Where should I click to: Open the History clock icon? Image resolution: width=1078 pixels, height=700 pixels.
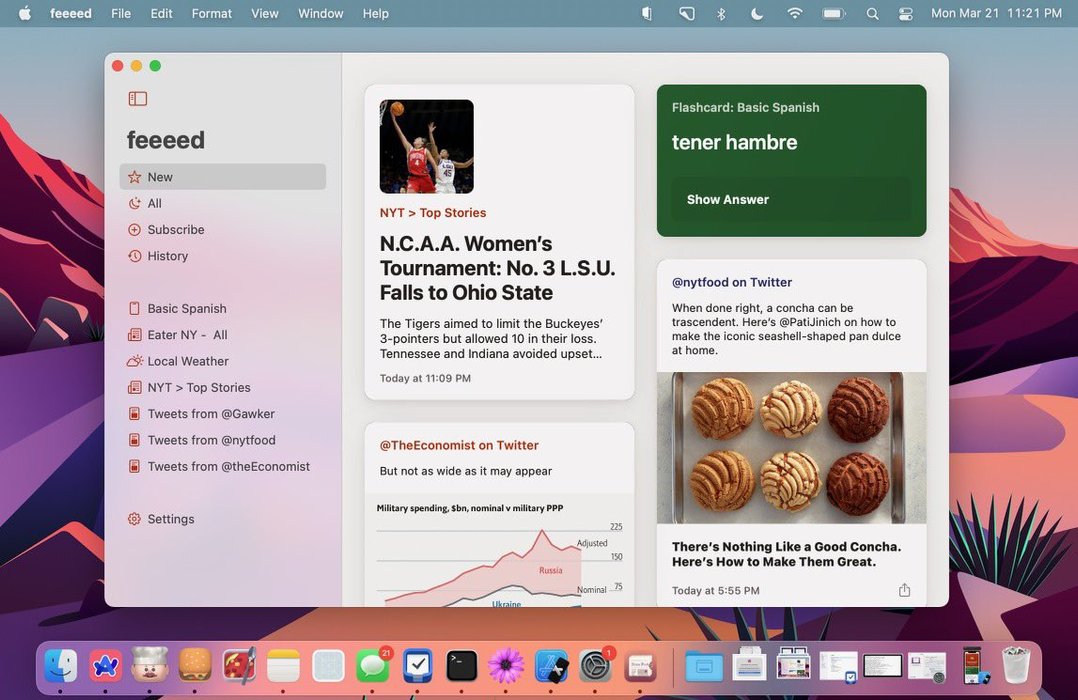(x=135, y=256)
